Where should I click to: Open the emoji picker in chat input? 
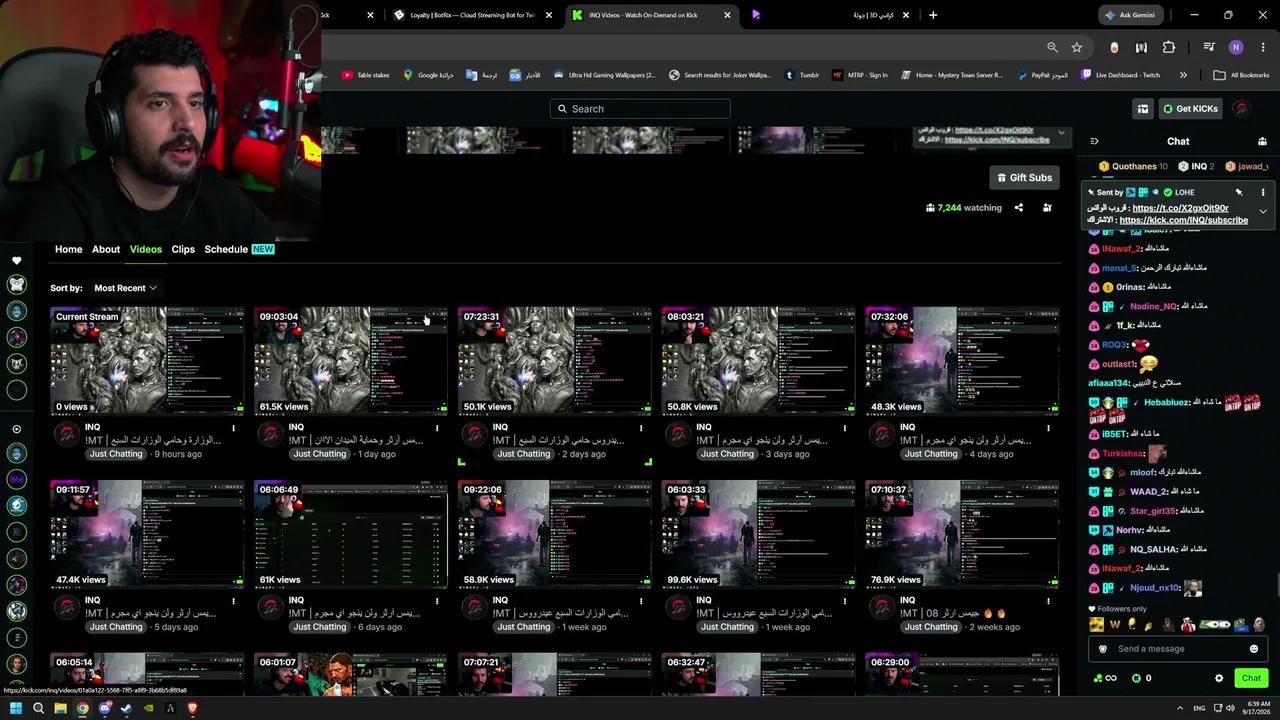(1254, 649)
